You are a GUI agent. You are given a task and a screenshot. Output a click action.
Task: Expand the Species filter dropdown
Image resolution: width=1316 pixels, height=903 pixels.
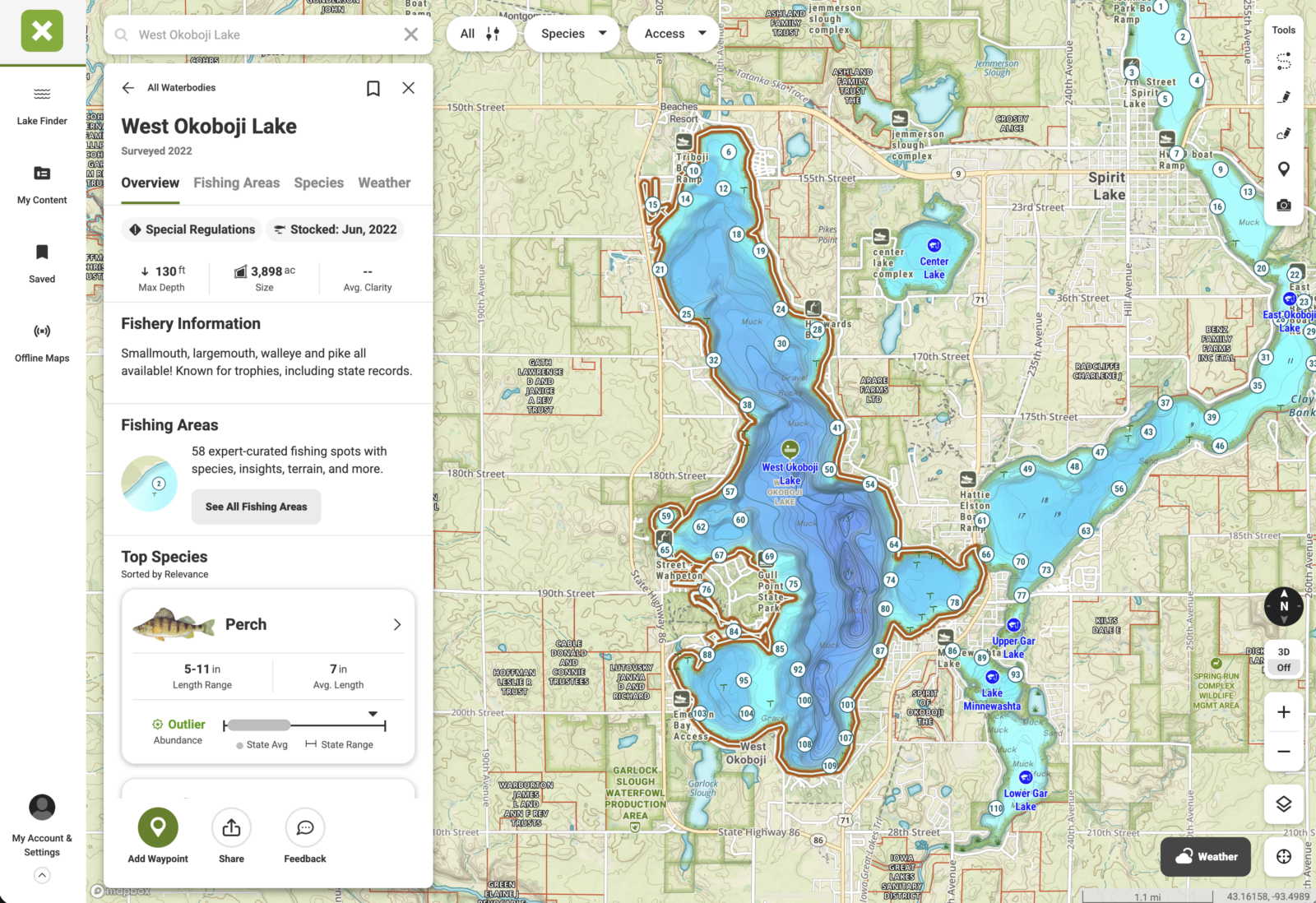point(572,34)
